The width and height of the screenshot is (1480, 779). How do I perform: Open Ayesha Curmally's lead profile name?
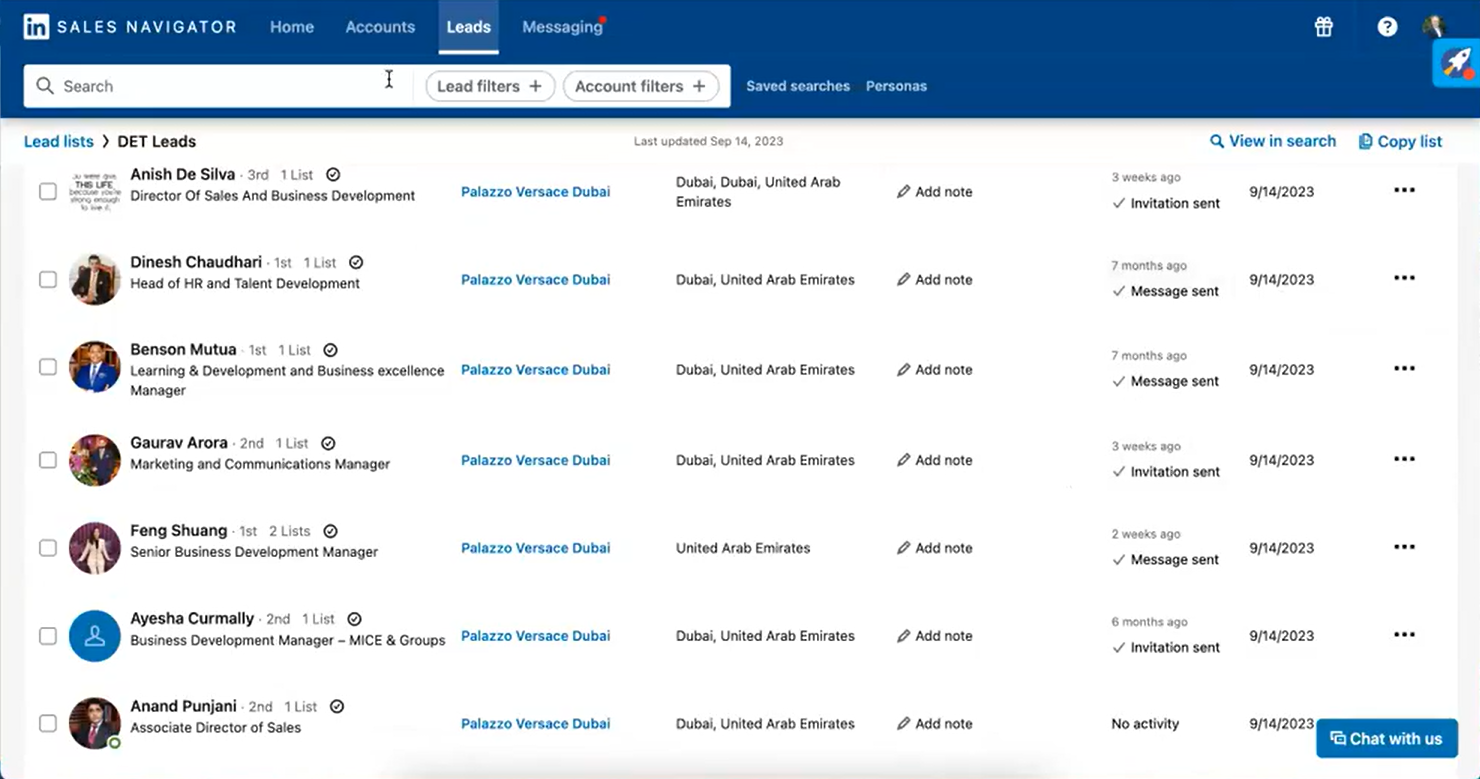pyautogui.click(x=192, y=619)
